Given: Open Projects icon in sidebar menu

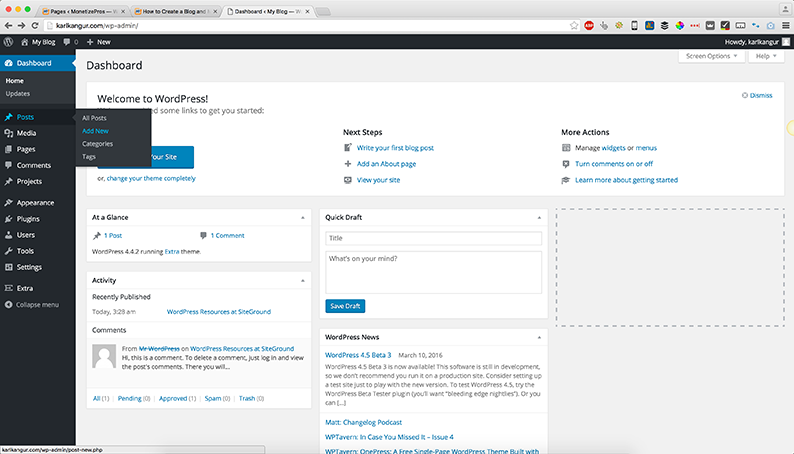Looking at the screenshot, I should tap(9, 181).
